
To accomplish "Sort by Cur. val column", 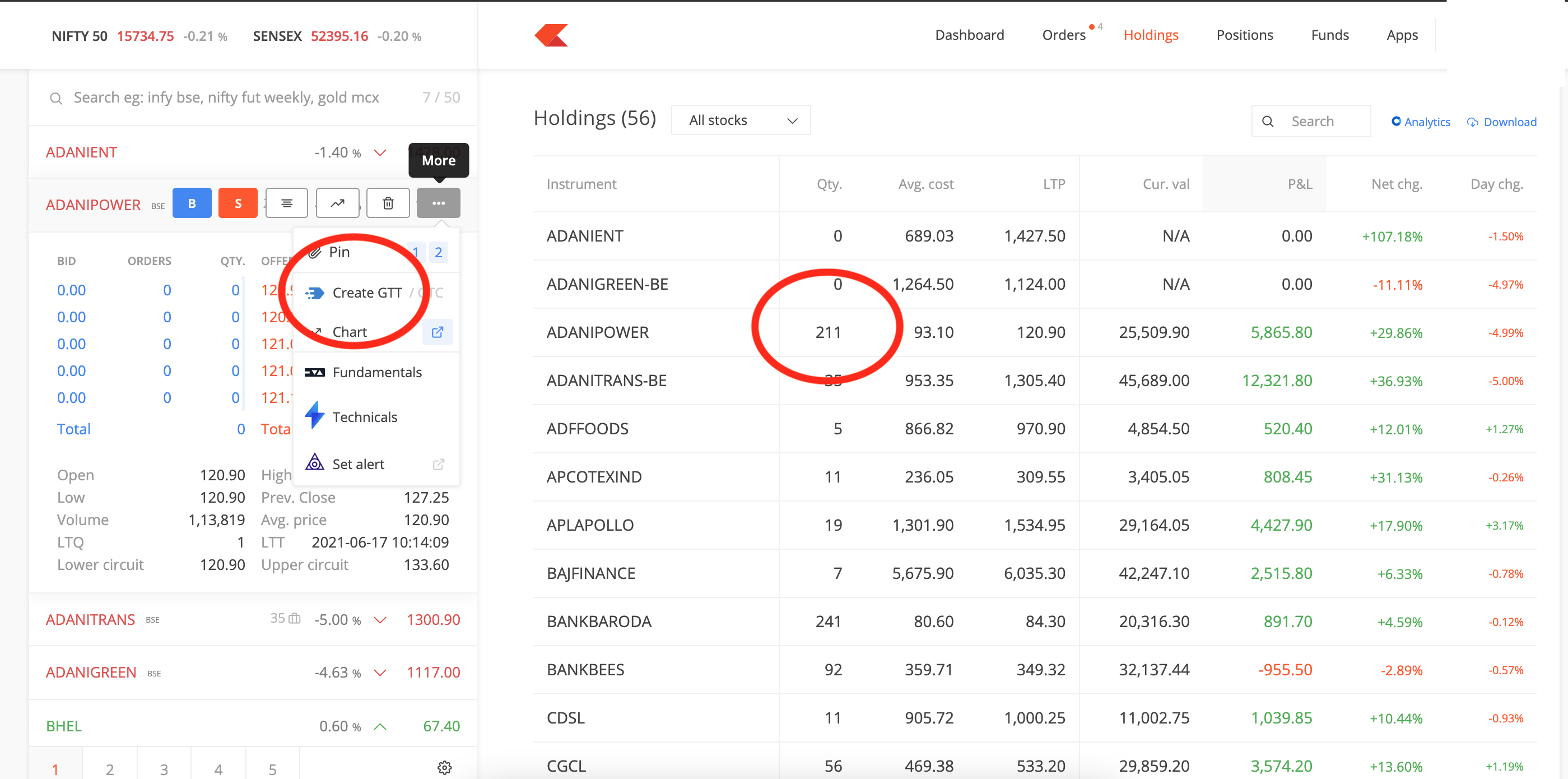I will pyautogui.click(x=1166, y=184).
